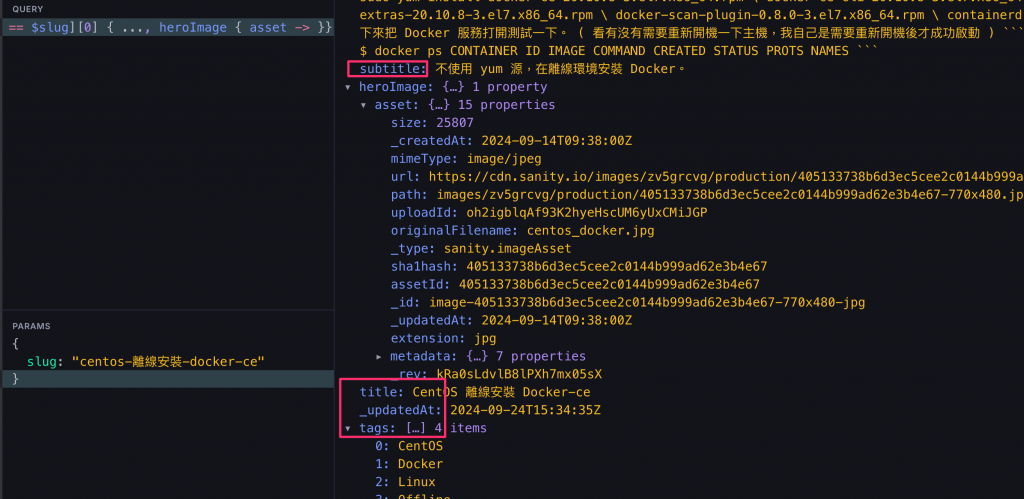The image size is (1024, 499).
Task: Open the cdn.sanity.io image url value
Action: (726, 176)
